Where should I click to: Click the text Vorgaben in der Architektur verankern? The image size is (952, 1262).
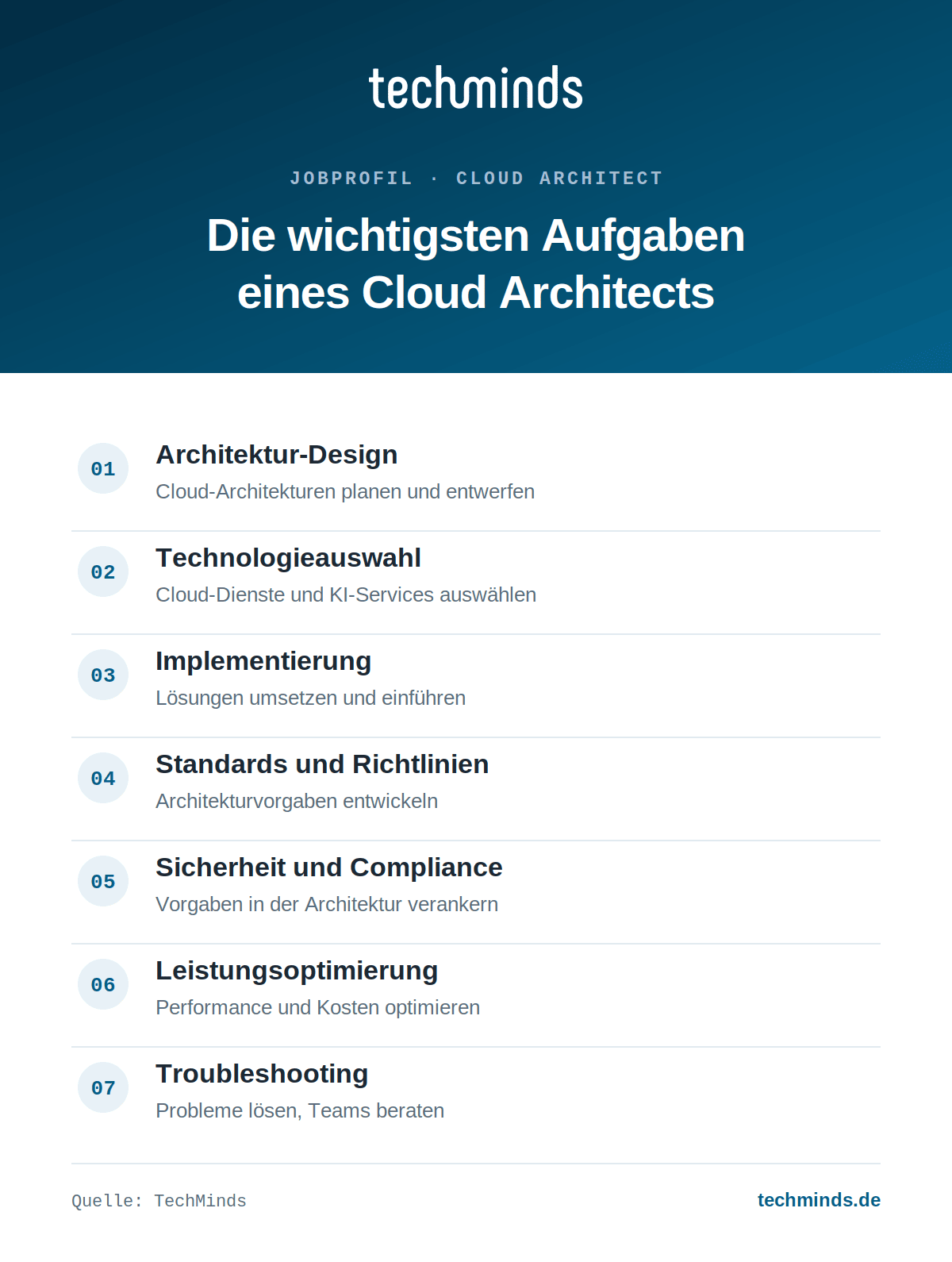(x=327, y=904)
